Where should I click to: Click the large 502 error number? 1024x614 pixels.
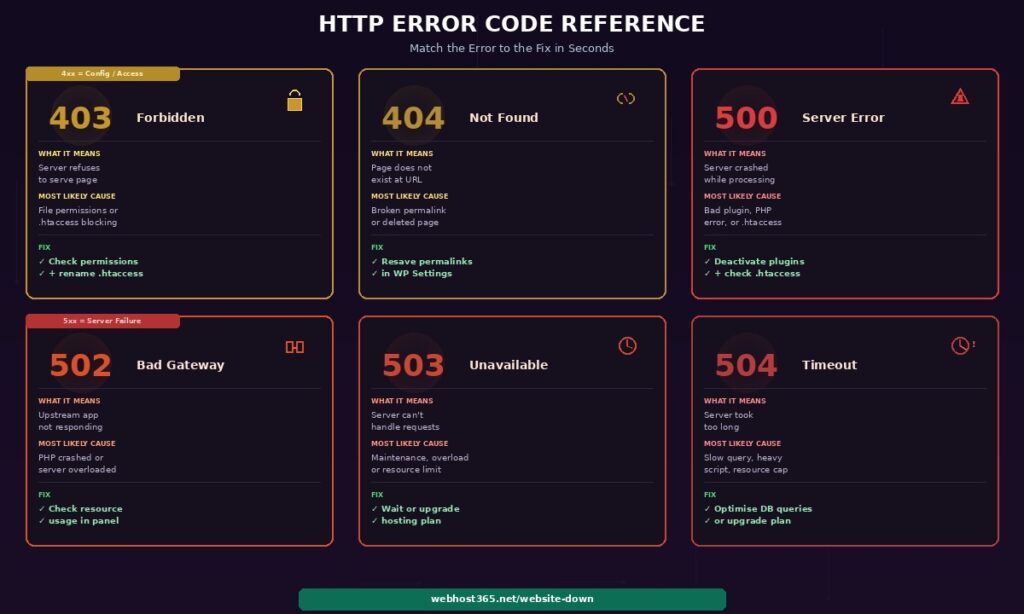80,364
